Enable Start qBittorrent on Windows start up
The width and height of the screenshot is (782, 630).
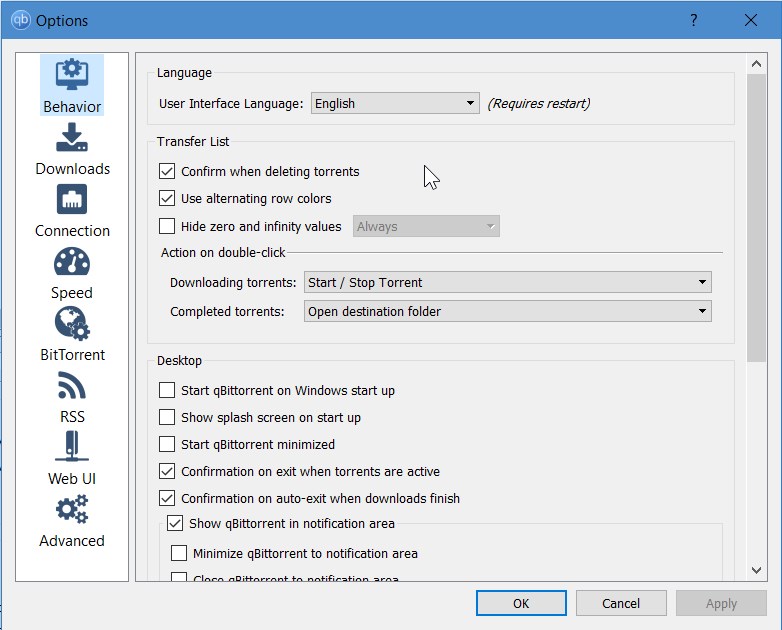(167, 390)
